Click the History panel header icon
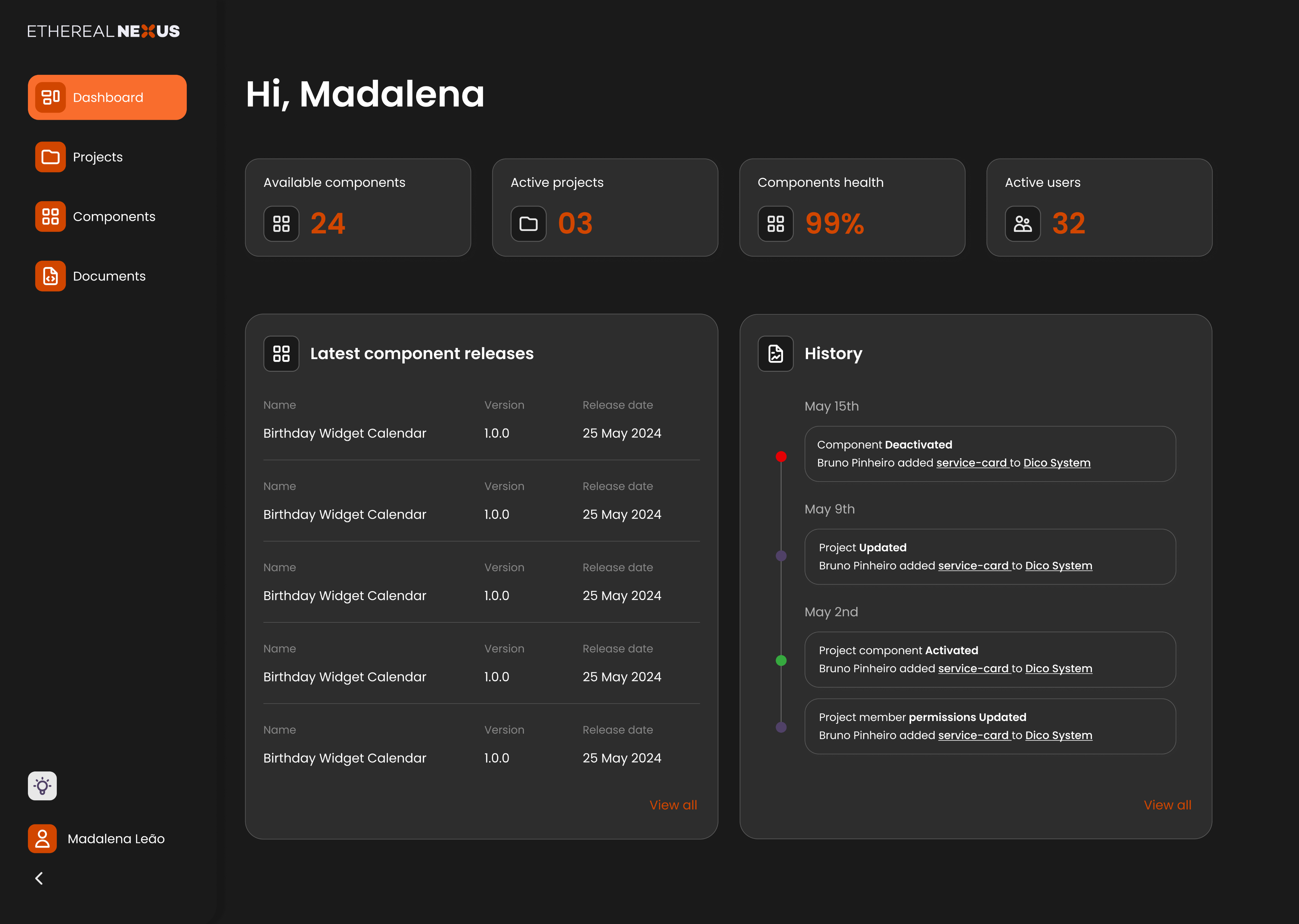The image size is (1299, 924). tap(776, 354)
